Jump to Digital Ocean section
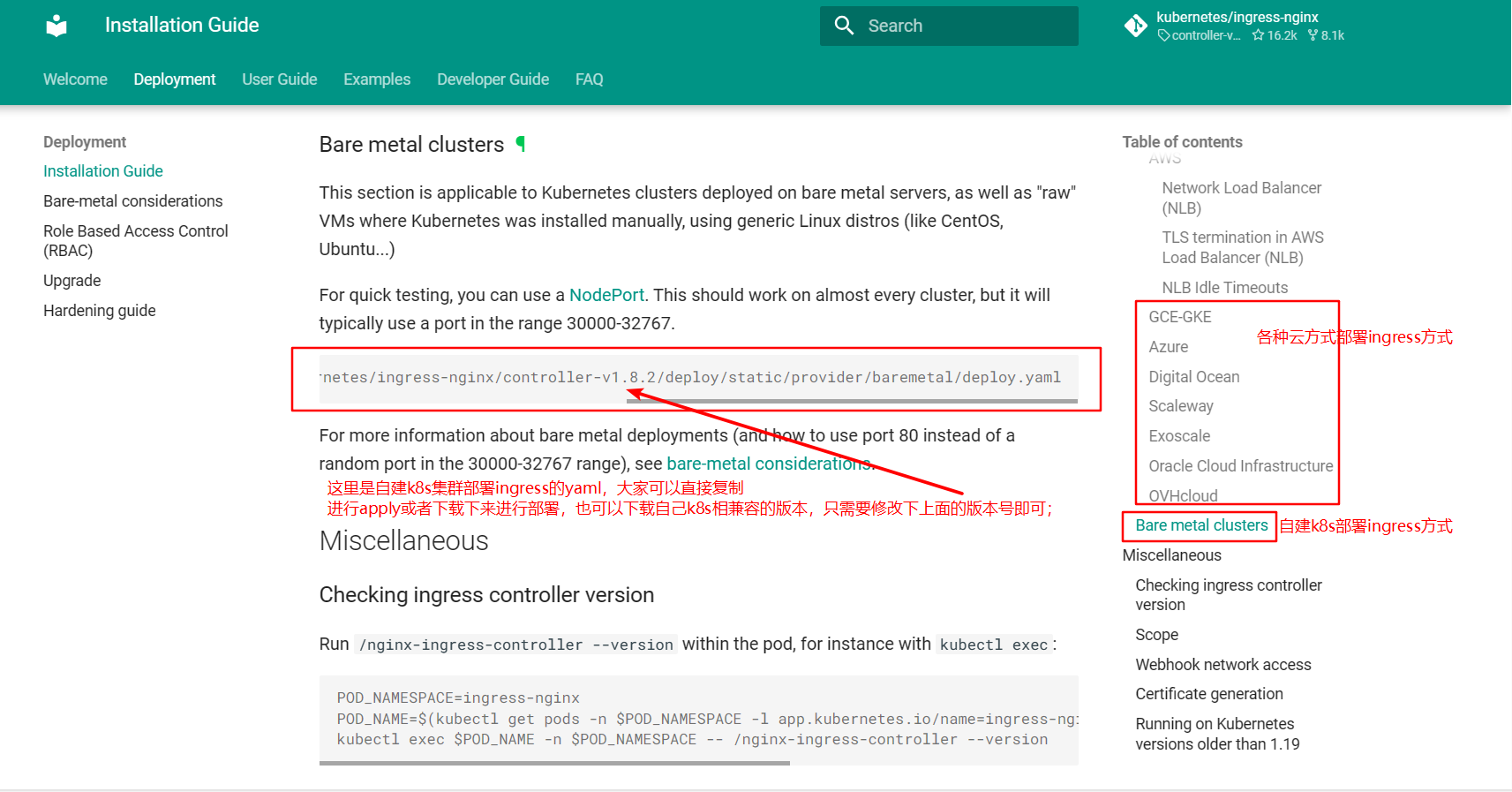Viewport: 1512px width, 792px height. coord(1194,377)
